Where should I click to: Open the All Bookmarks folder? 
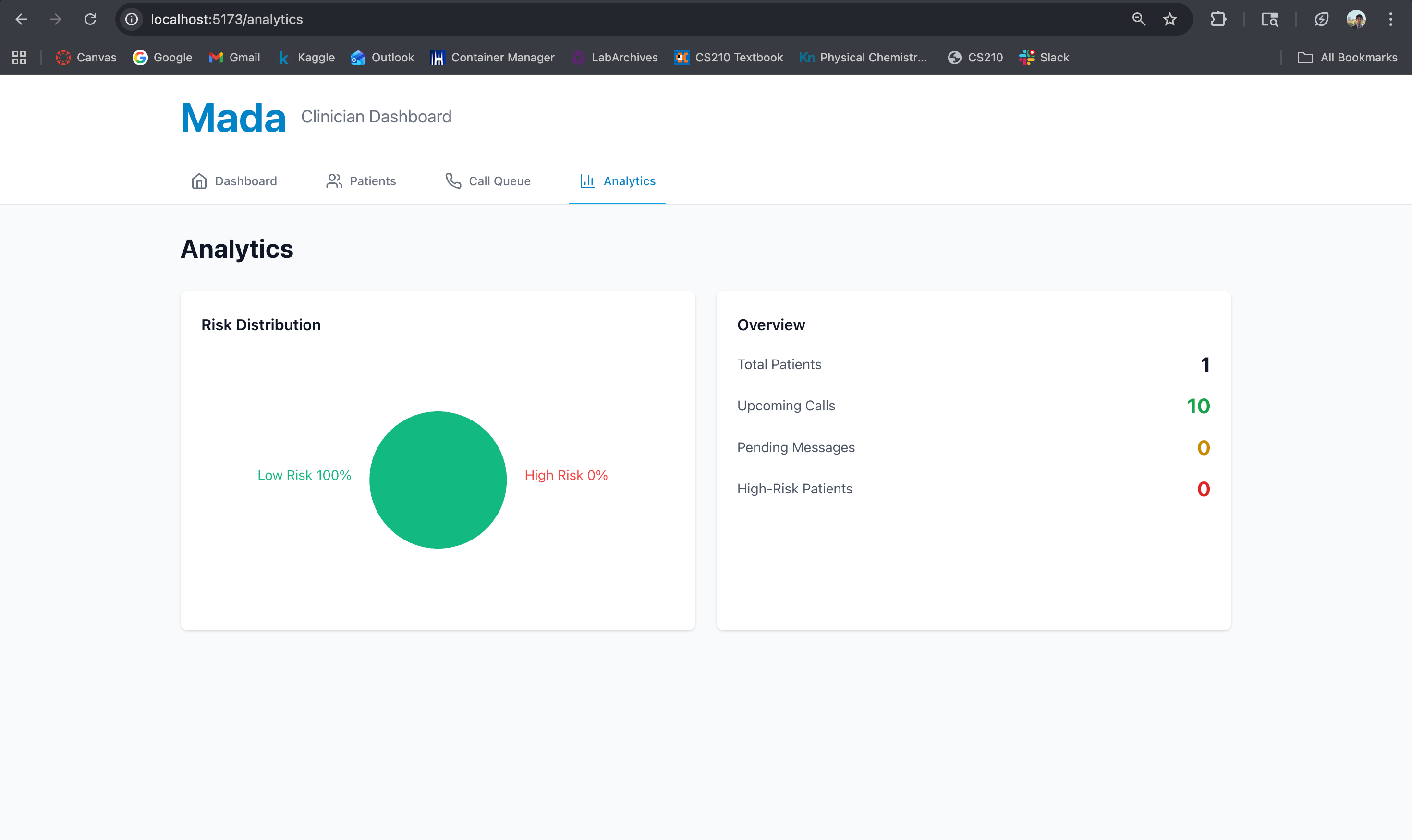coord(1348,57)
